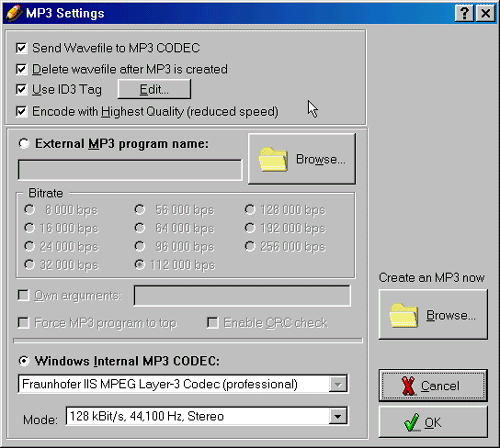Select 192 000 bps bitrate
The width and height of the screenshot is (500, 448).
pos(250,228)
